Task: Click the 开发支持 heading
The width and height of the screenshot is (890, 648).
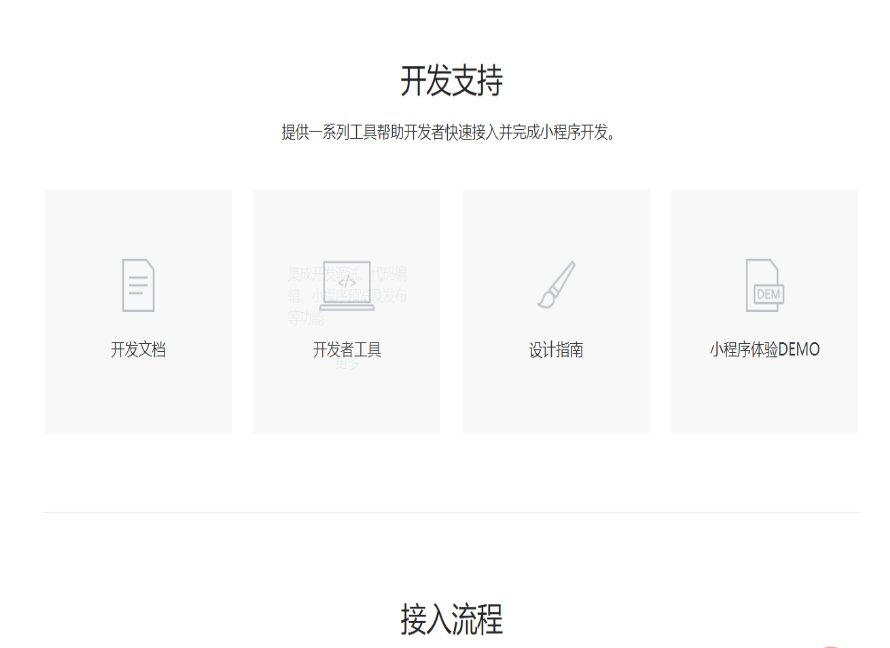Action: tap(452, 81)
